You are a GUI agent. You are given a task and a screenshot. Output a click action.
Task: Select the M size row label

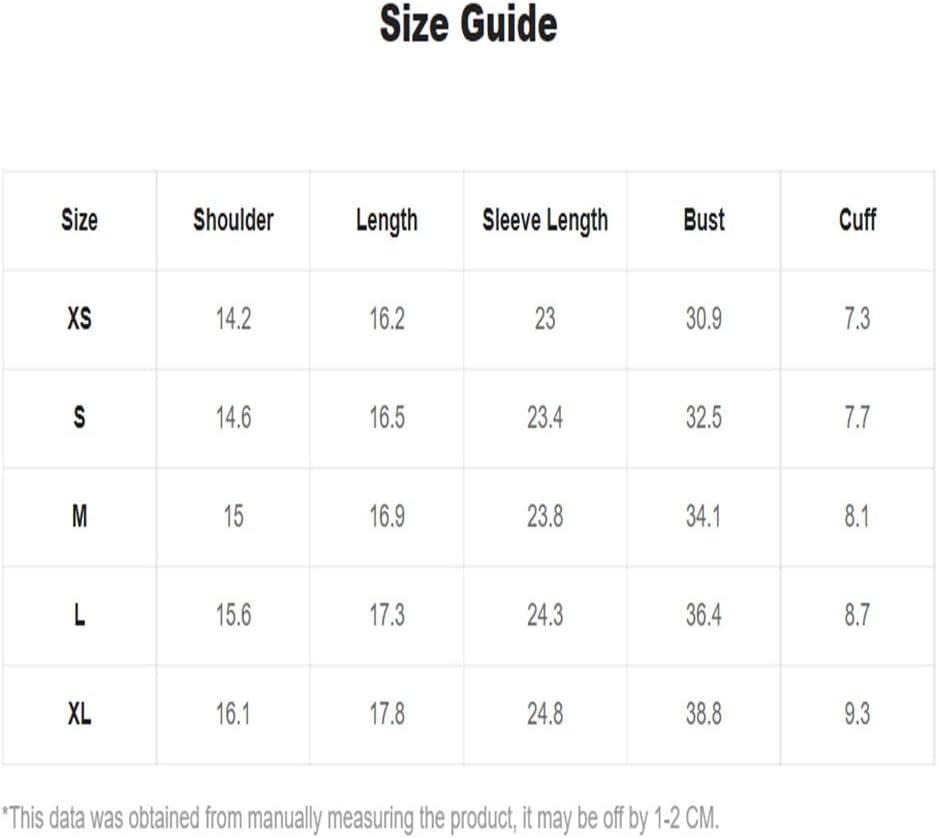80,516
